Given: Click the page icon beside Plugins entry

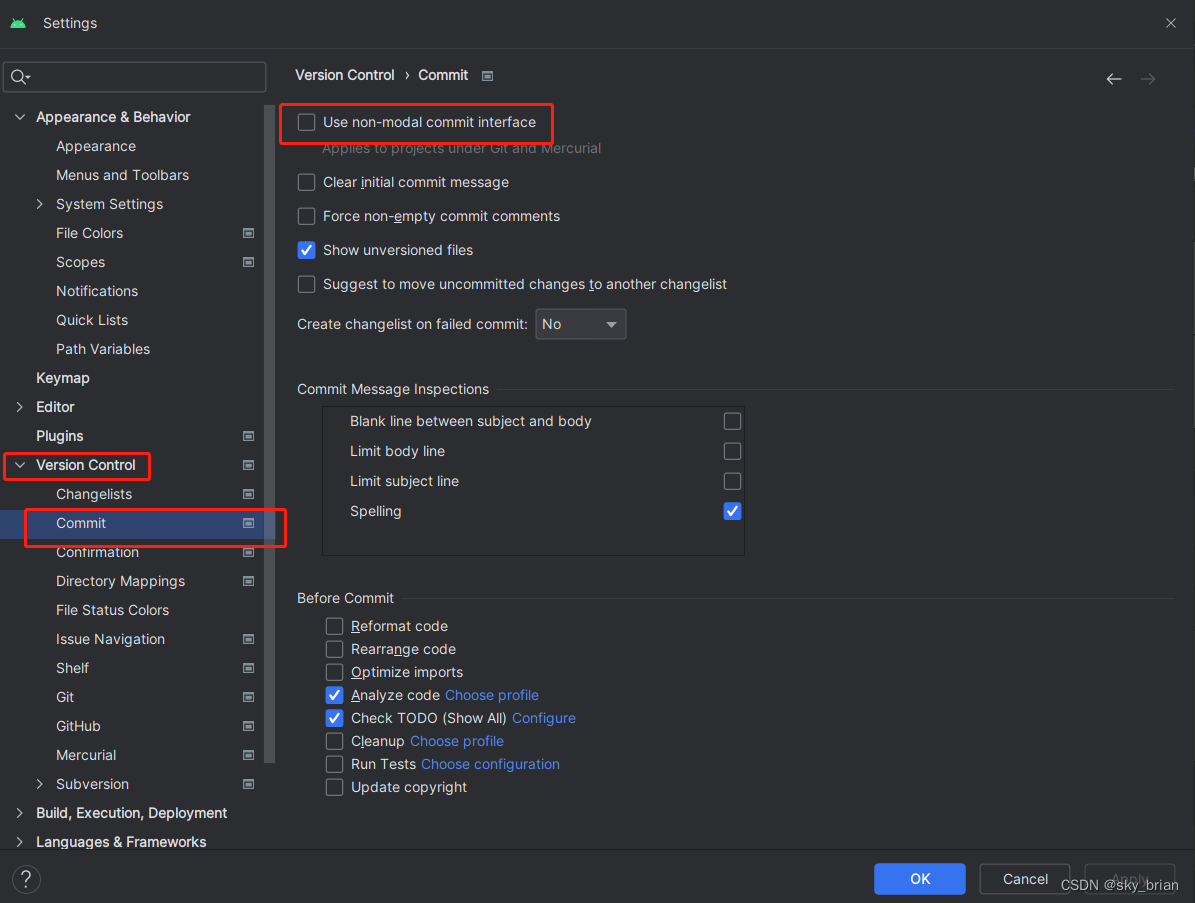Looking at the screenshot, I should point(247,436).
